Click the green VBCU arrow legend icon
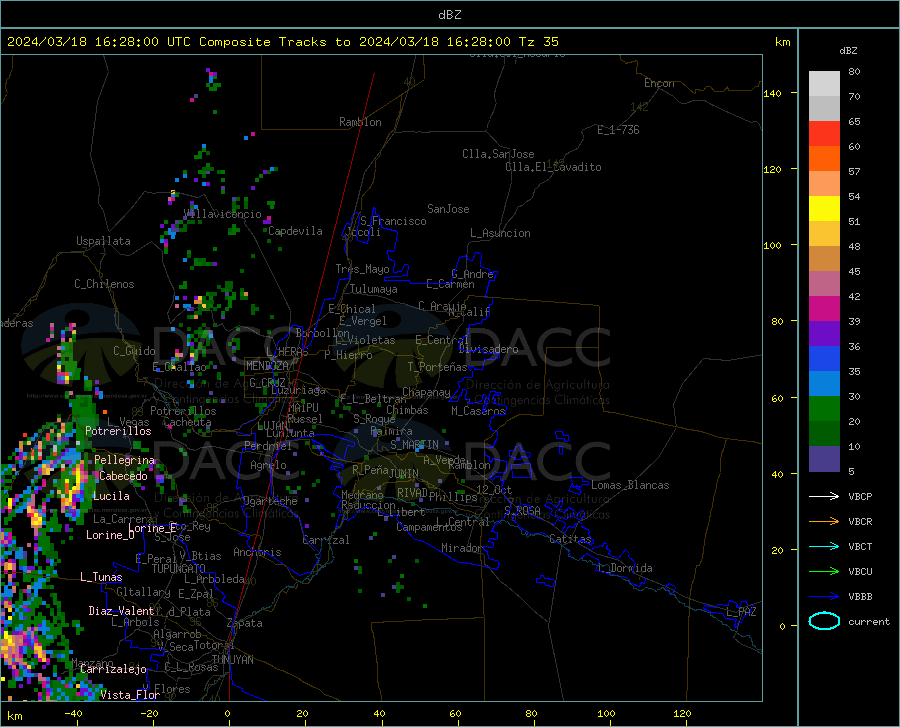The width and height of the screenshot is (900, 727). tap(824, 571)
